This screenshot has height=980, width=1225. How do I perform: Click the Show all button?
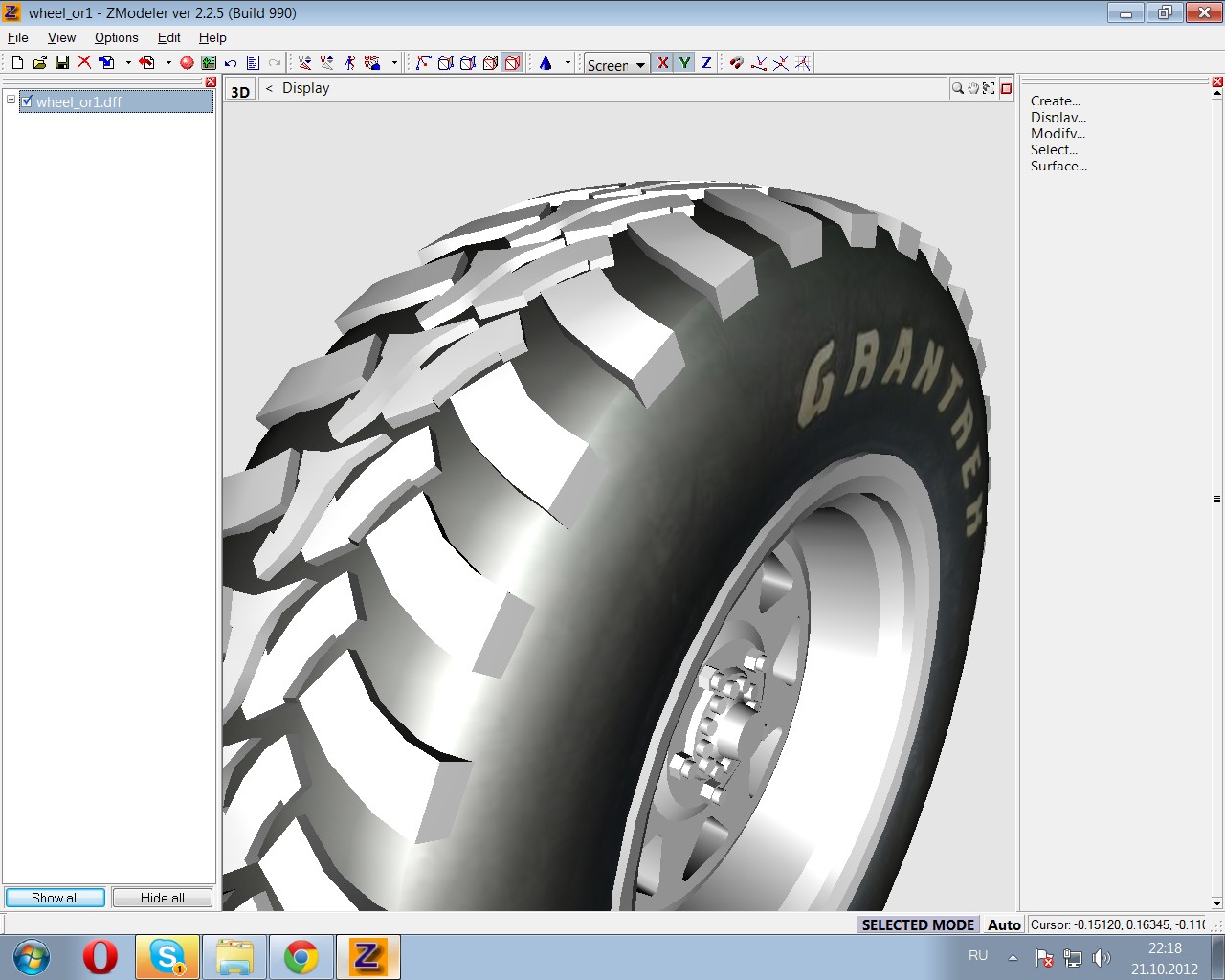click(56, 898)
